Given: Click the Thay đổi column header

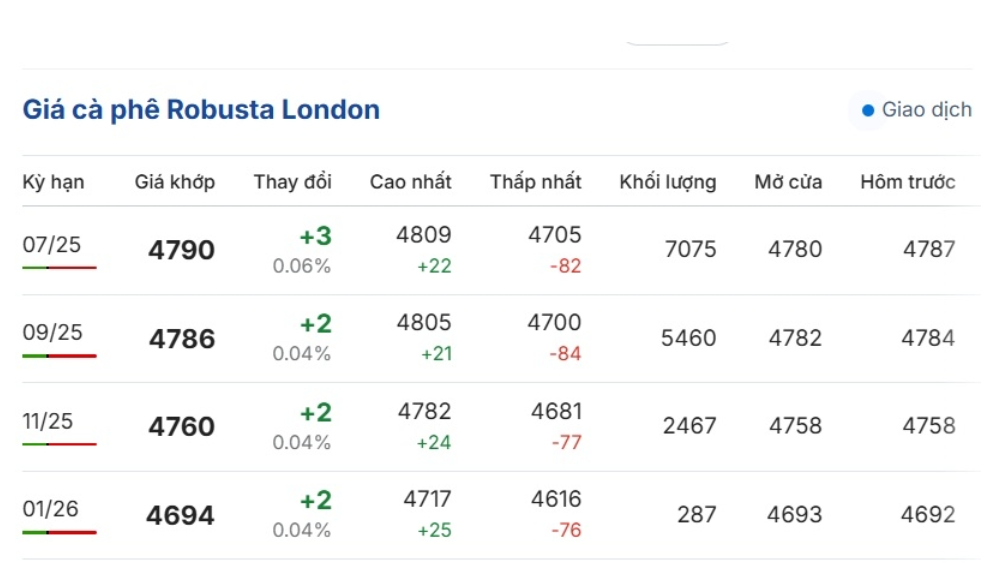Looking at the screenshot, I should coord(292,182).
